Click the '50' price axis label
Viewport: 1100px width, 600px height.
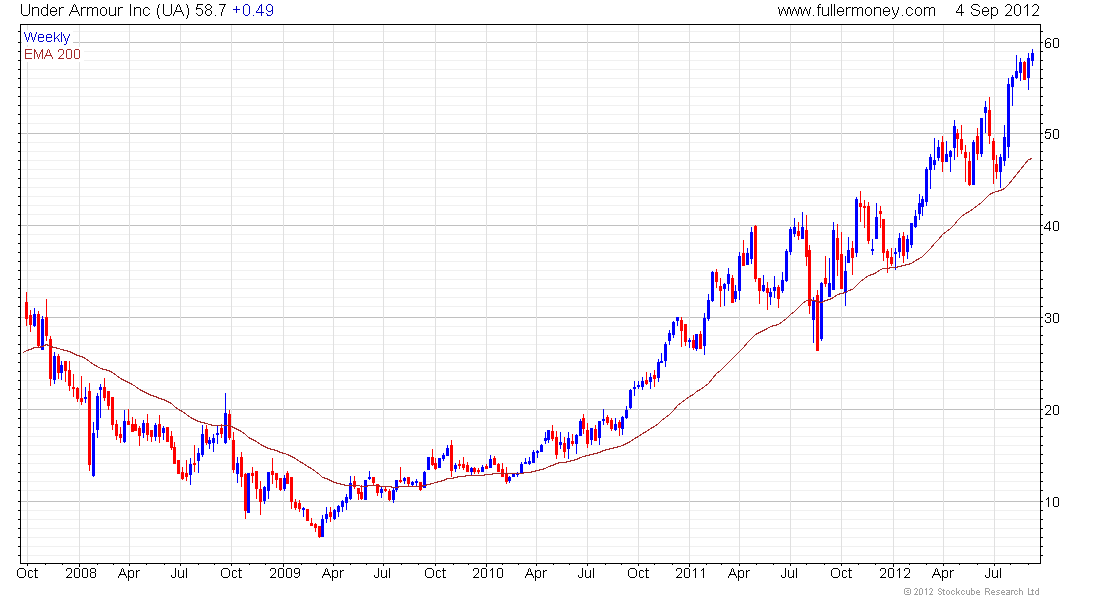click(1051, 134)
